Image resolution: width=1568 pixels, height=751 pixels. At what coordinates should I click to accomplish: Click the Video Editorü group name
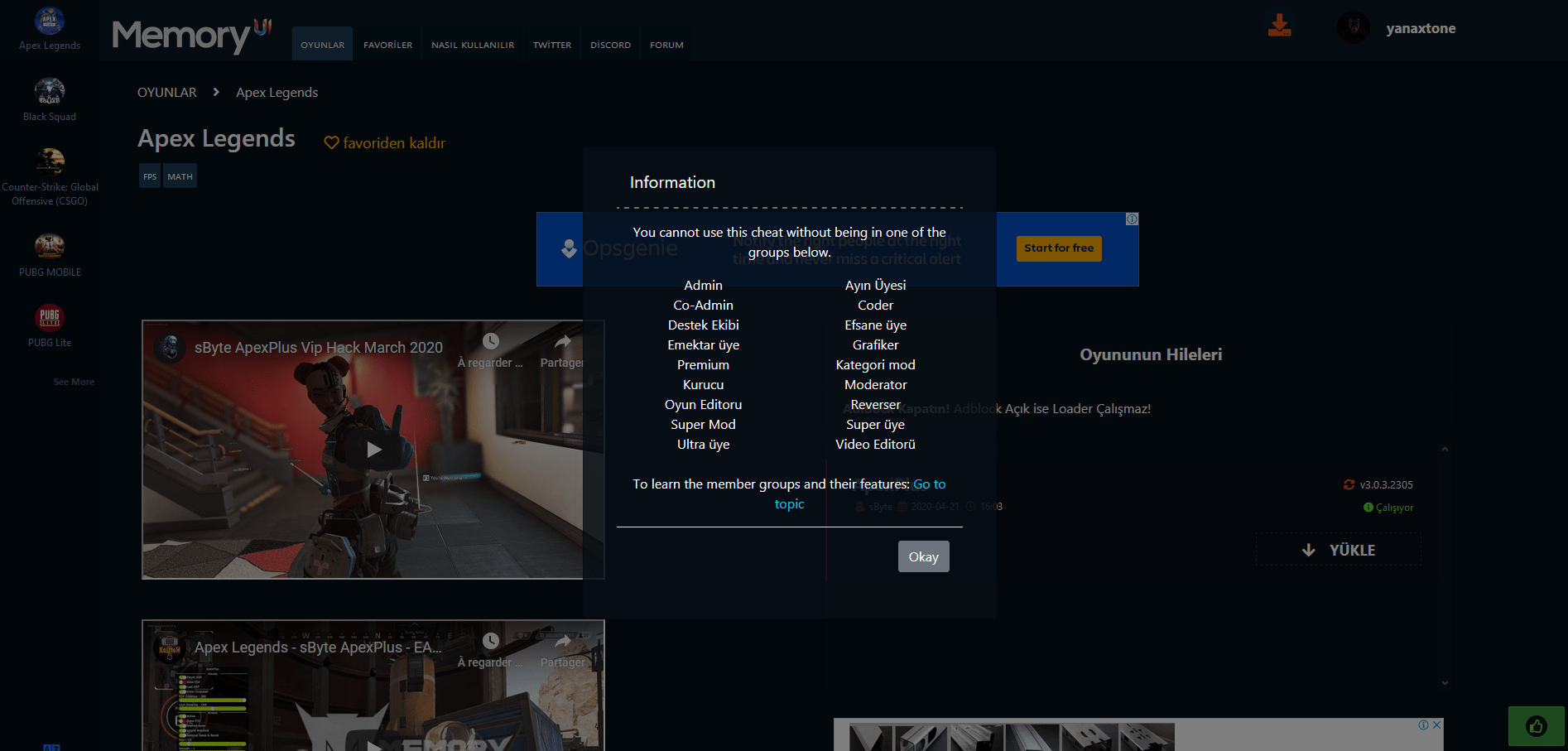[876, 445]
